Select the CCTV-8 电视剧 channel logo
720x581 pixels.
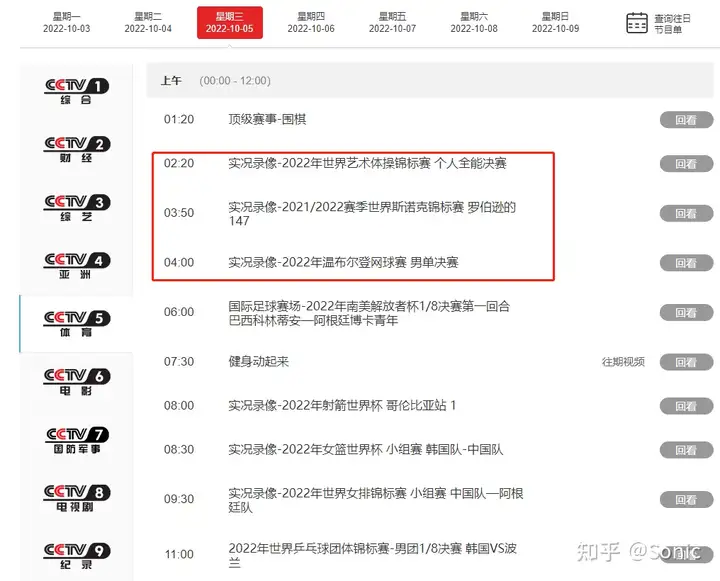click(77, 498)
